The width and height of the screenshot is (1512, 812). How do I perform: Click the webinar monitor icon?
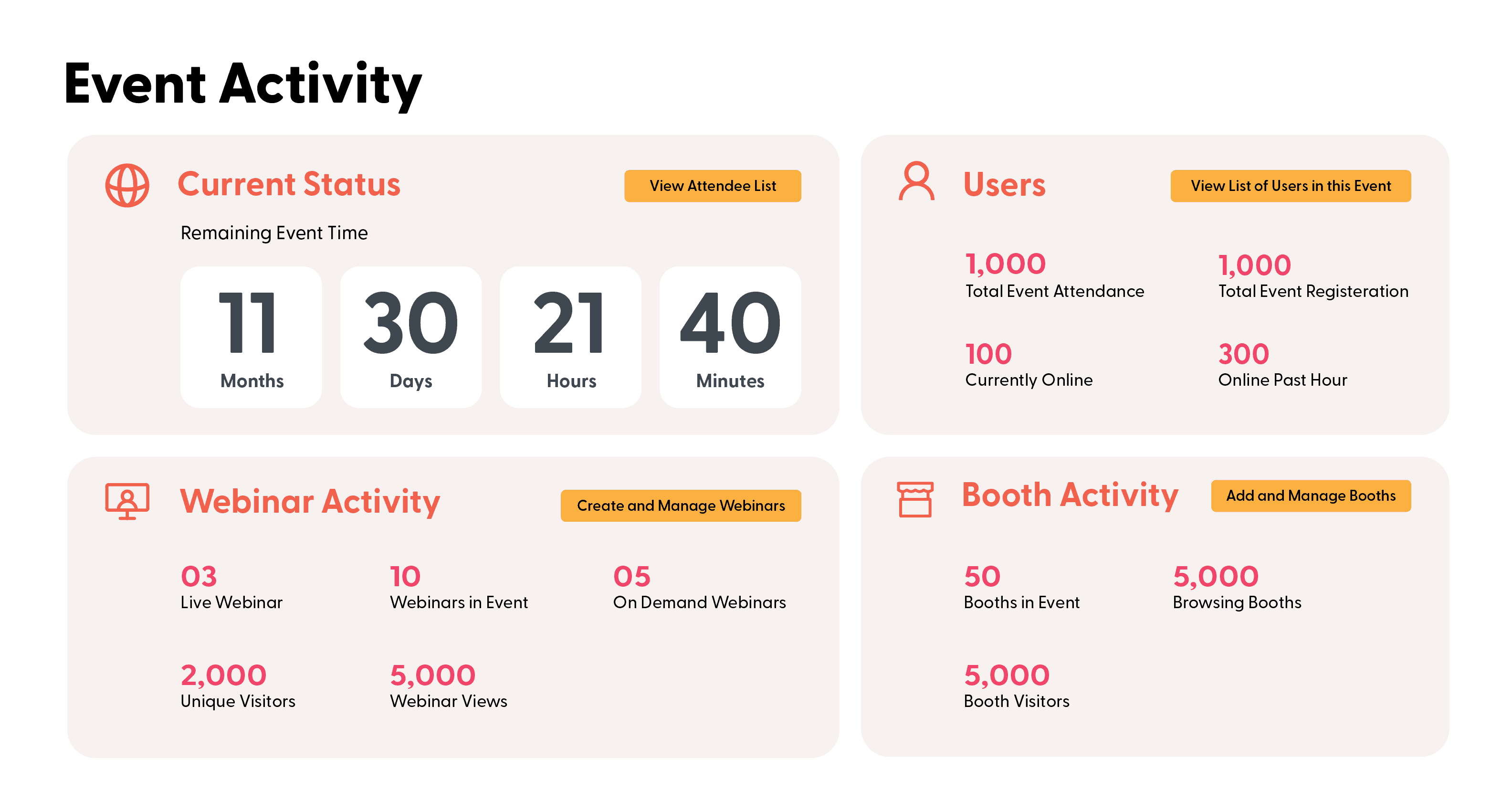127,502
